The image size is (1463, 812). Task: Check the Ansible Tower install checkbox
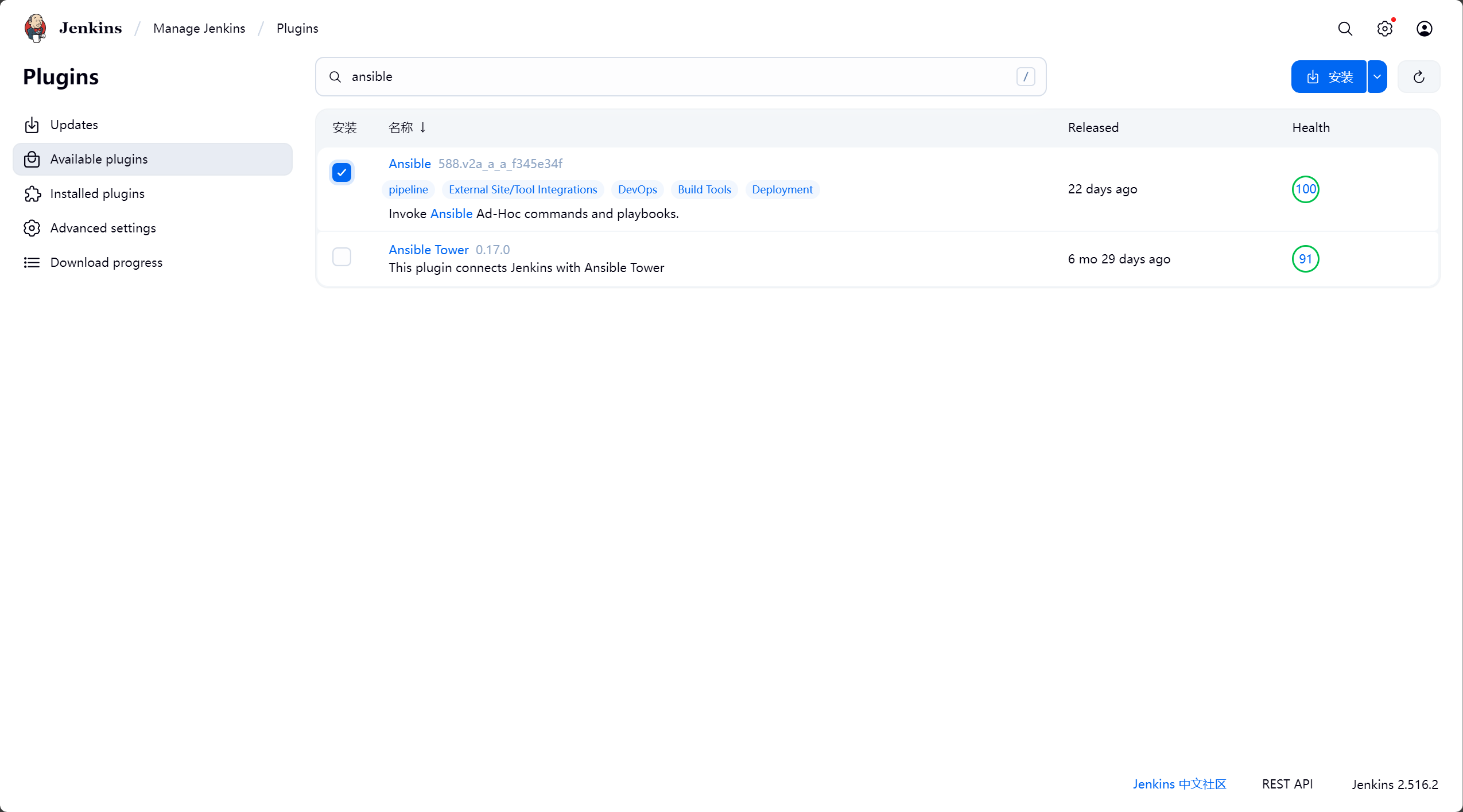[342, 257]
